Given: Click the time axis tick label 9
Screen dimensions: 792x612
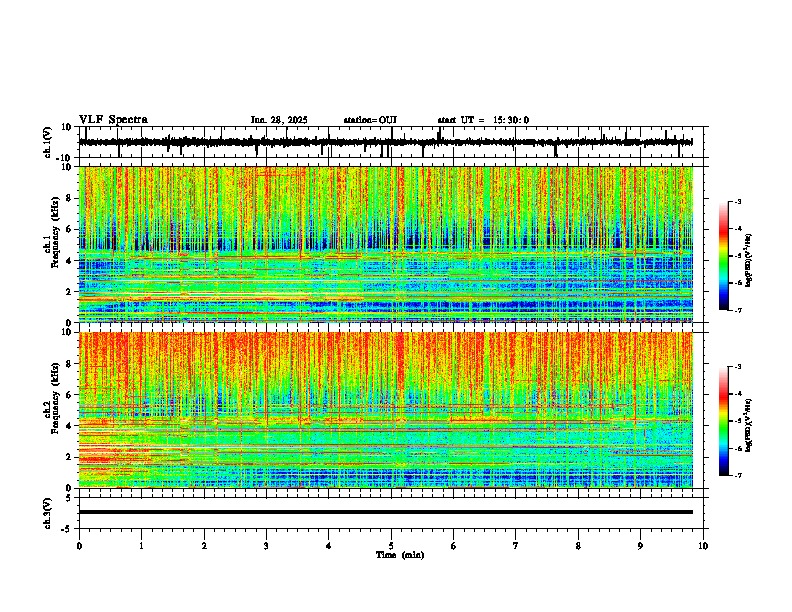Looking at the screenshot, I should [x=640, y=546].
